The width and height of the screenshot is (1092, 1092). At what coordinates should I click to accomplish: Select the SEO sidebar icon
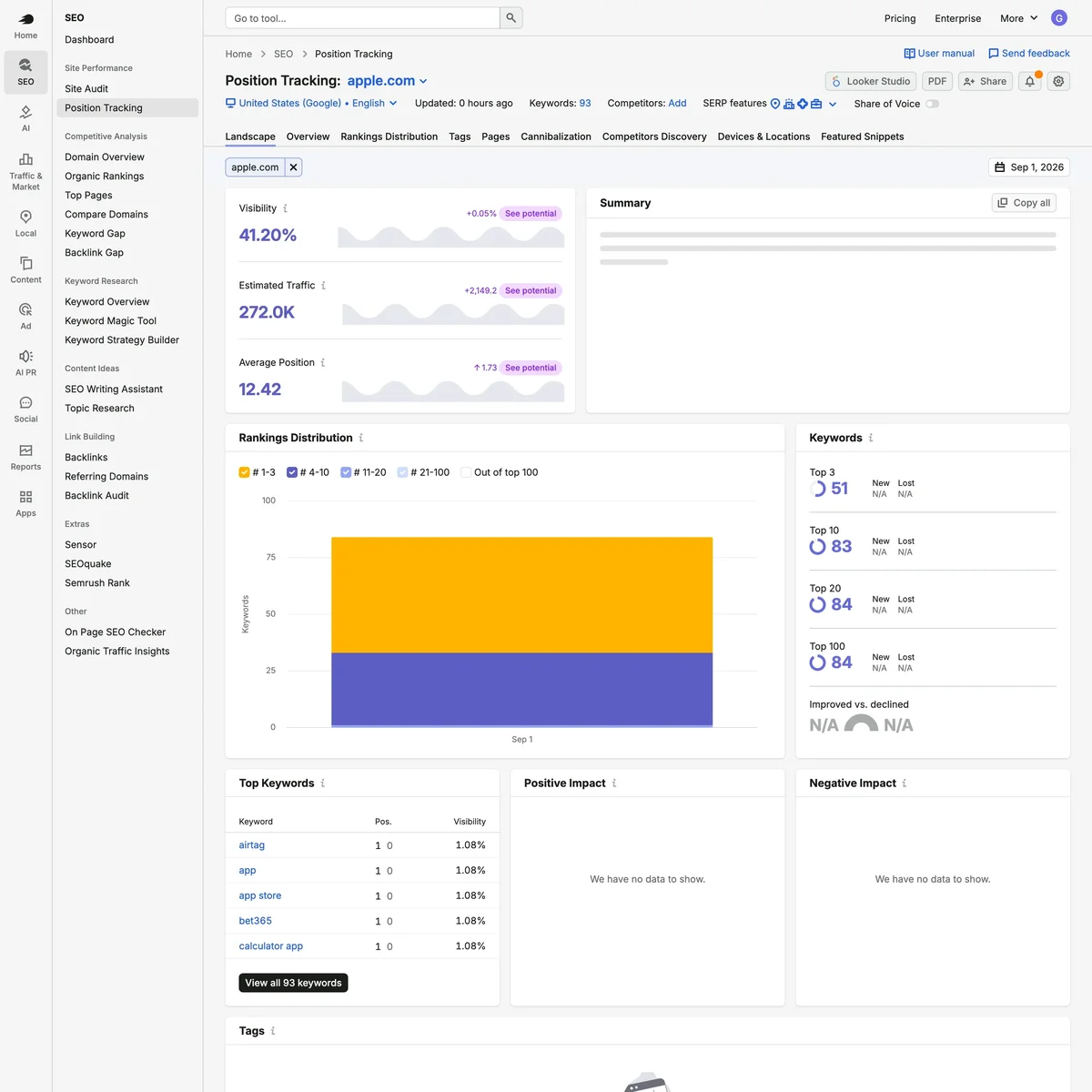pos(25,72)
